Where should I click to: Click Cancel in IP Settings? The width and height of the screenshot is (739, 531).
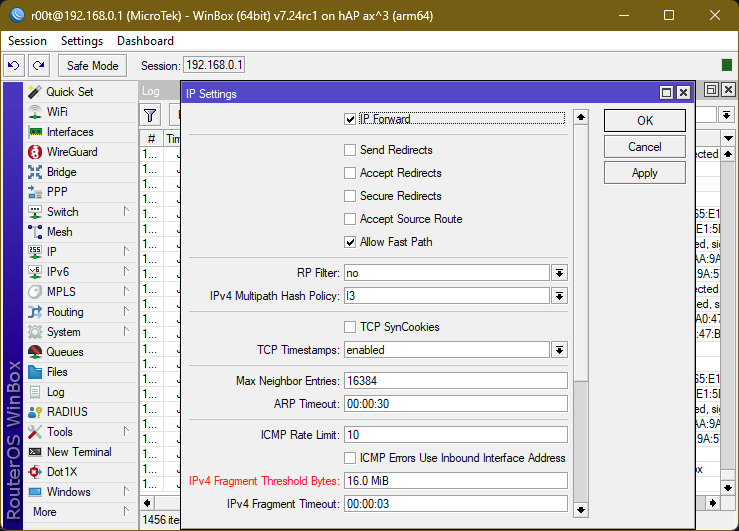[x=645, y=147]
